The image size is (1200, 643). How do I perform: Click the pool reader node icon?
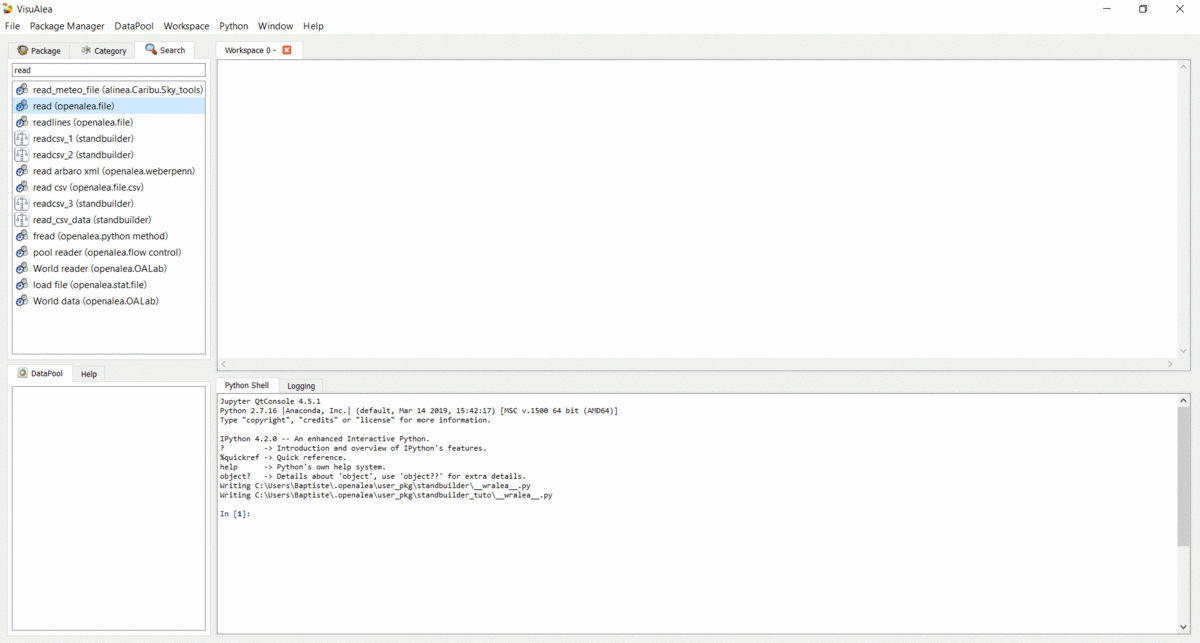pos(21,252)
